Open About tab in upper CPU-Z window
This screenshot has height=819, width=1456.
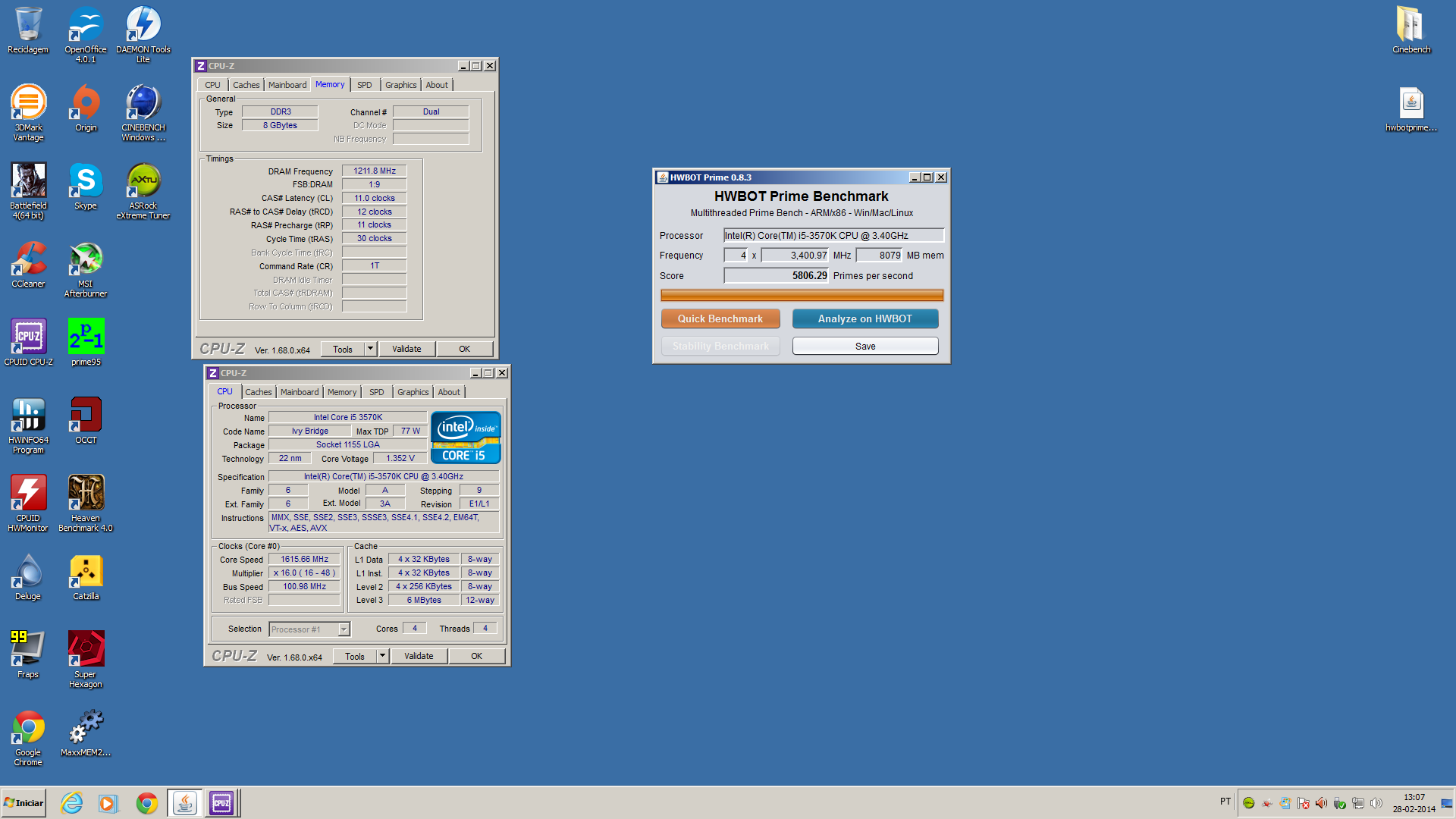click(x=437, y=85)
